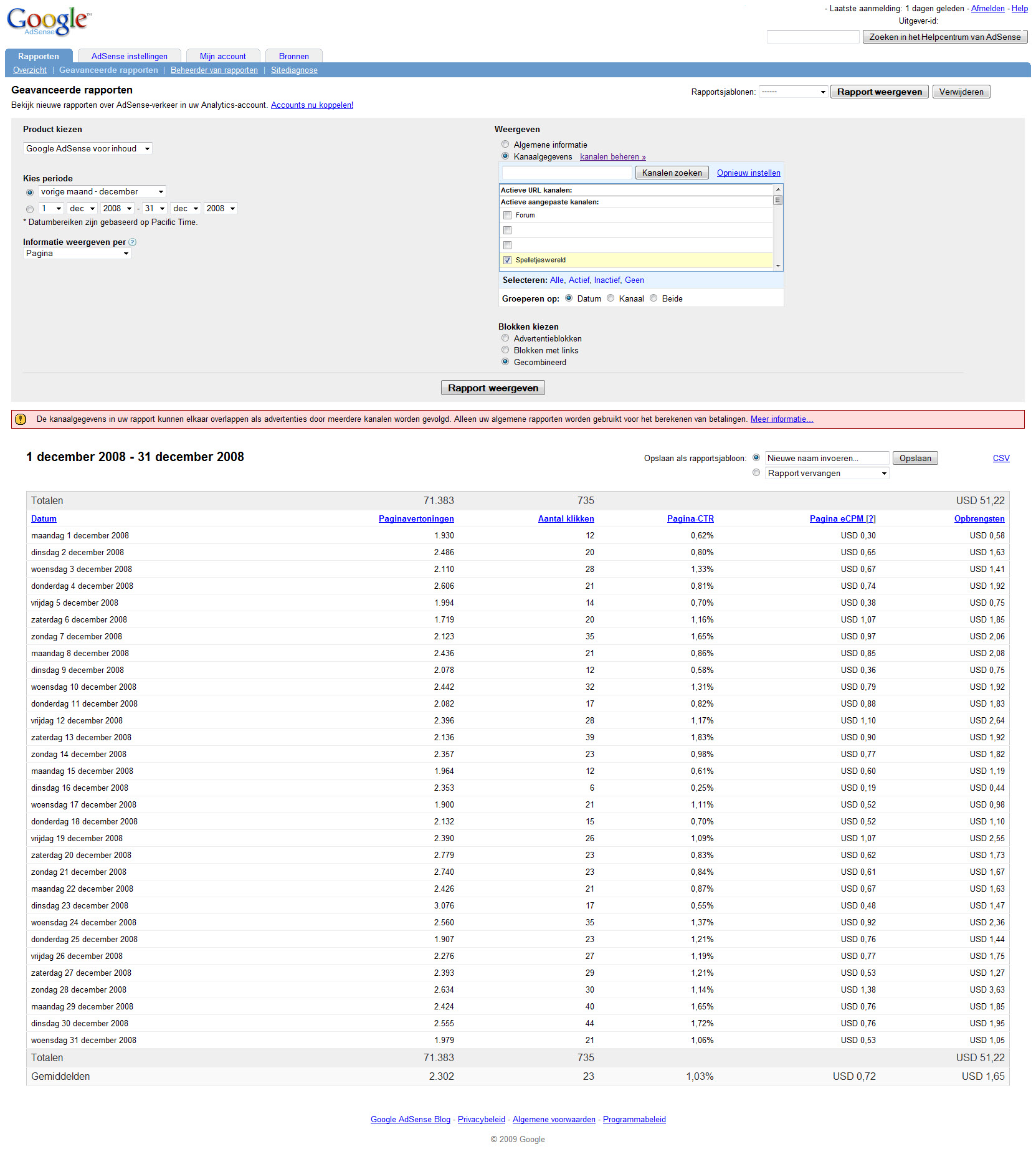Open the Google AdSense Blog footer link
The width and height of the screenshot is (1036, 1149).
411,1120
